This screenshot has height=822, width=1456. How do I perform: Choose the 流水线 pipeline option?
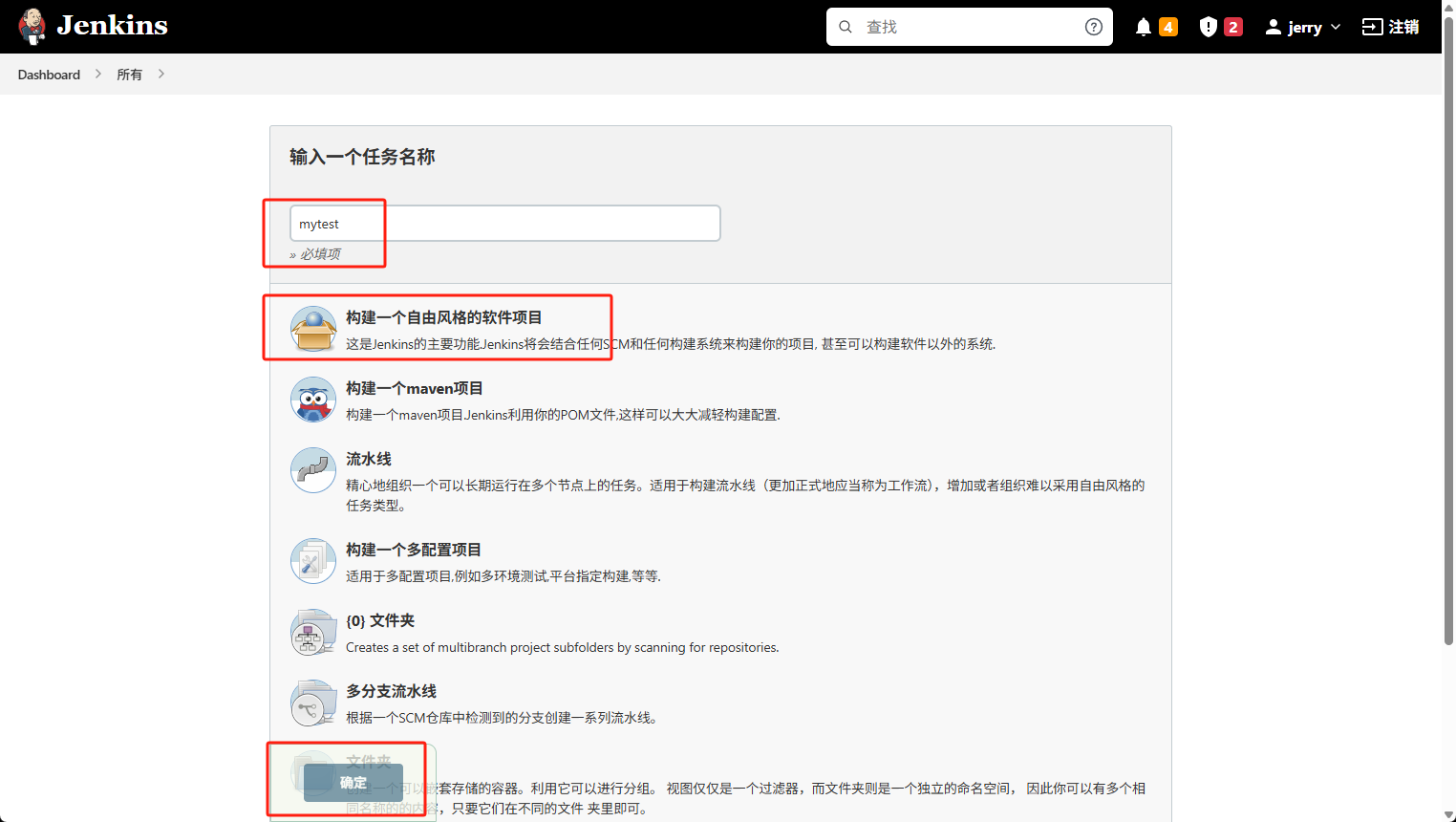point(369,459)
